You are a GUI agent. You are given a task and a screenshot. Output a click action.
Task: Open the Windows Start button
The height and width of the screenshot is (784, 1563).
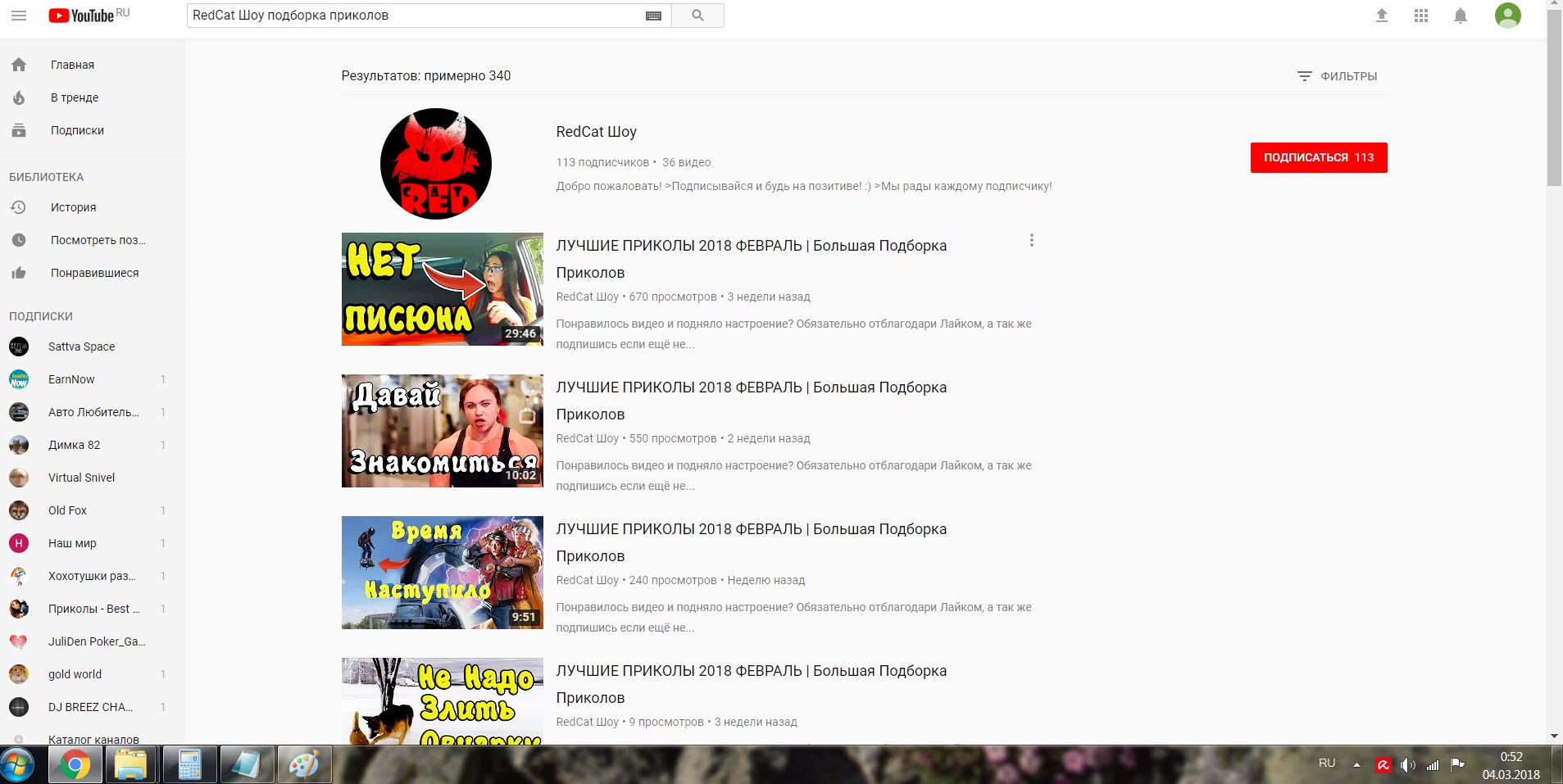pos(17,765)
